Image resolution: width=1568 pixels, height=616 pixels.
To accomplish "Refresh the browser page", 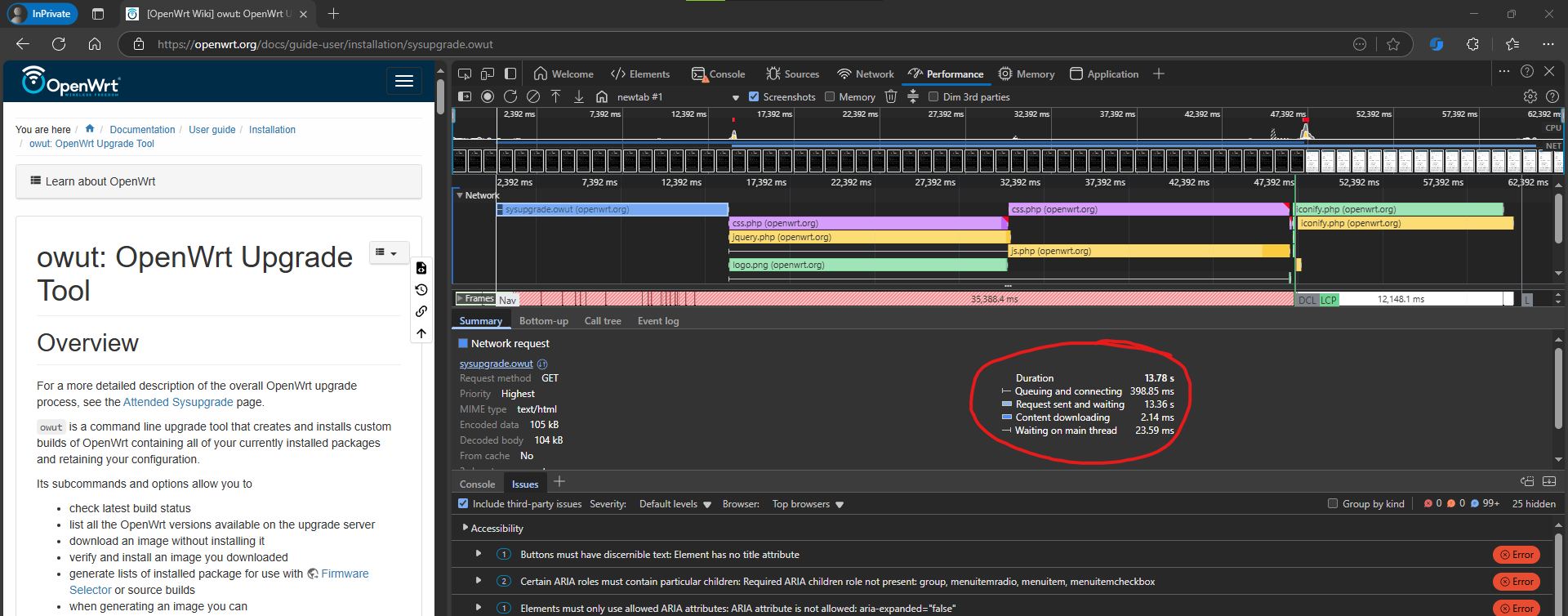I will coord(59,44).
